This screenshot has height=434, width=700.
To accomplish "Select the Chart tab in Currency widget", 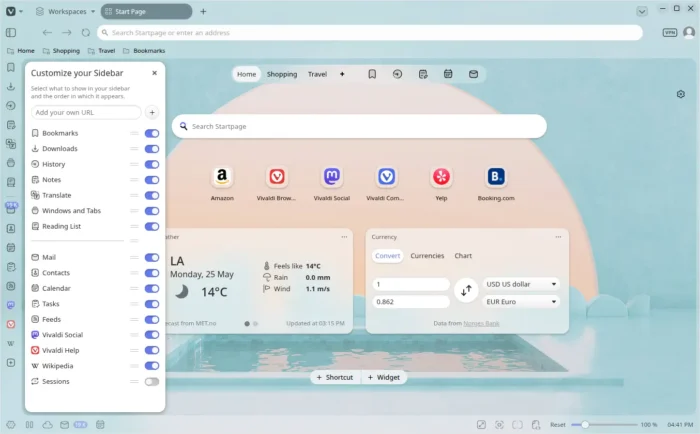I will (x=463, y=256).
